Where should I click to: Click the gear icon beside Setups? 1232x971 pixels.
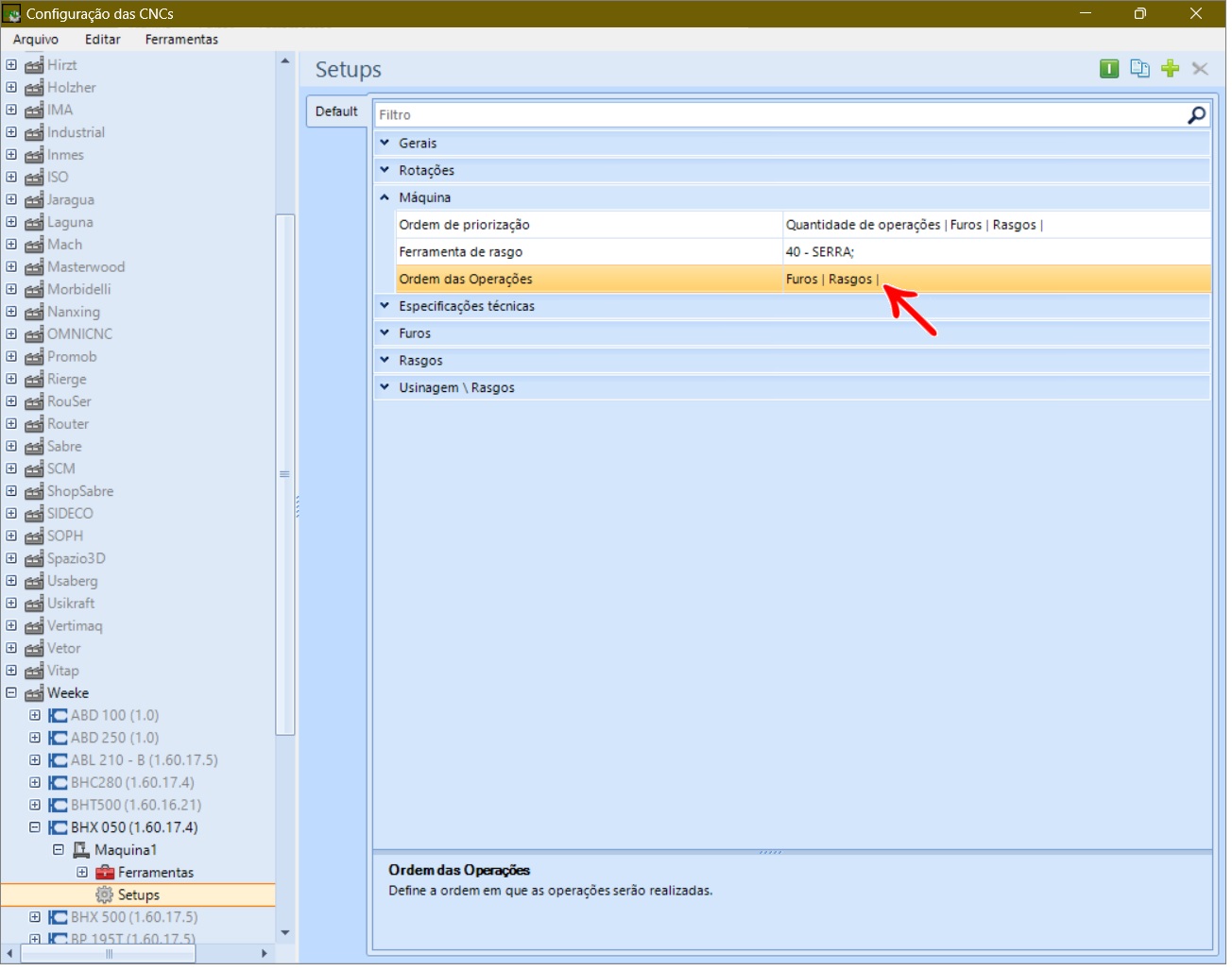[x=105, y=895]
